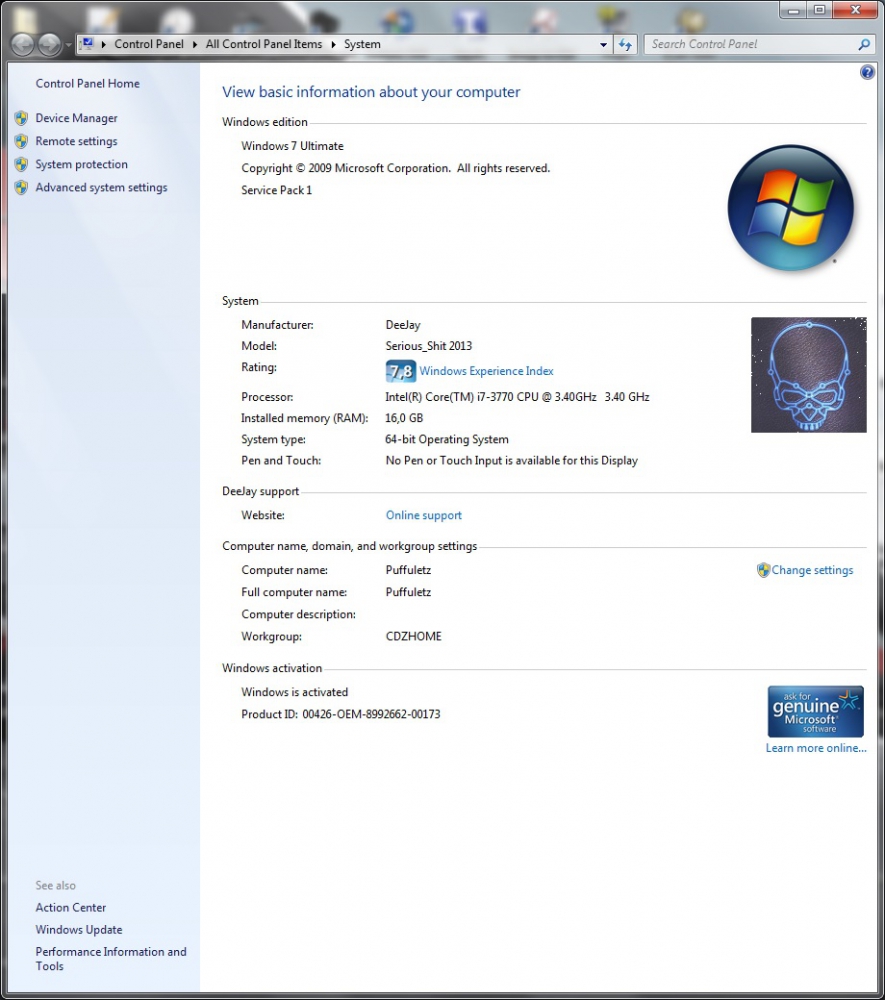Expand arrow after All Control Panel Items
This screenshot has width=885, height=1000.
333,44
